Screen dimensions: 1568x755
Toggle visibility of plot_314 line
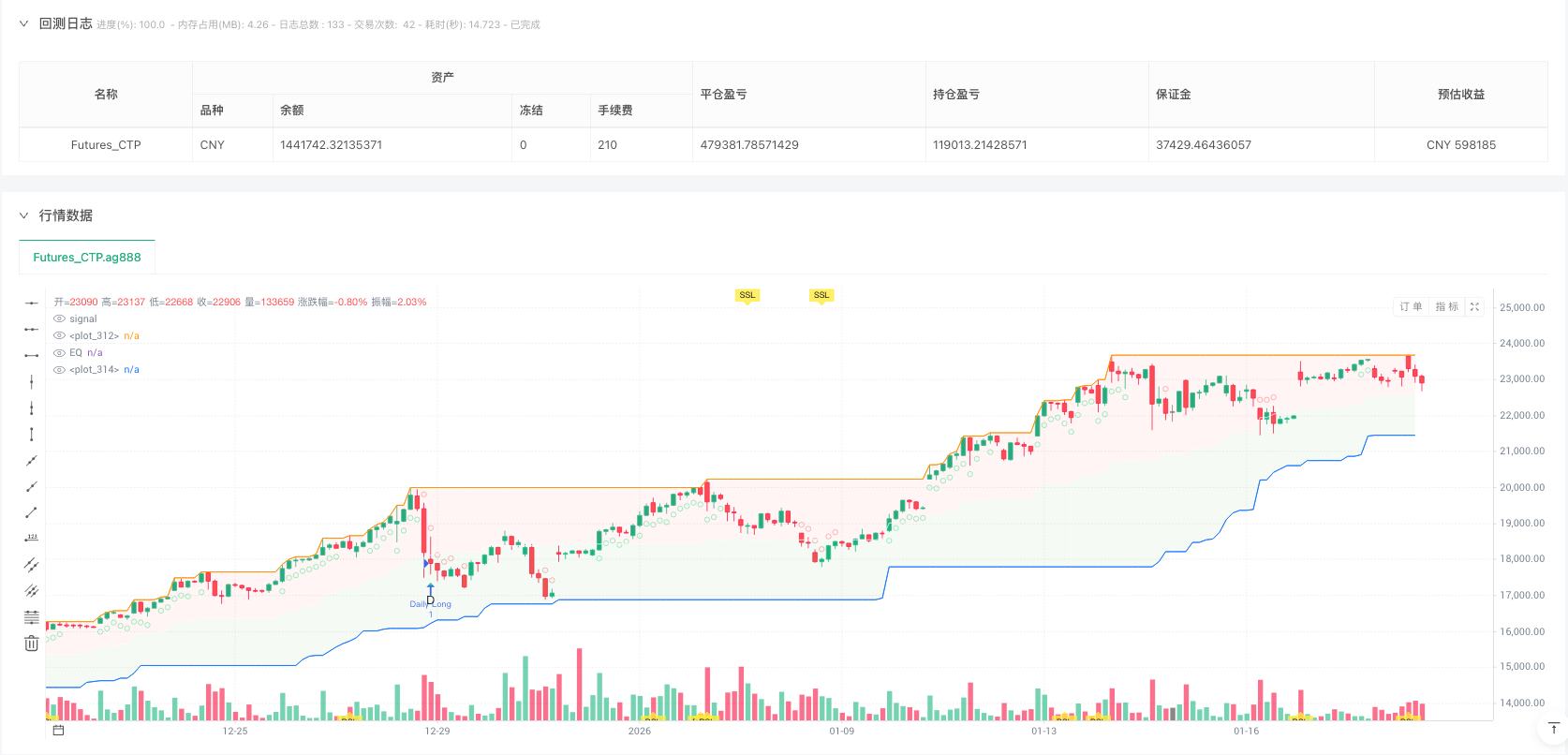click(60, 370)
